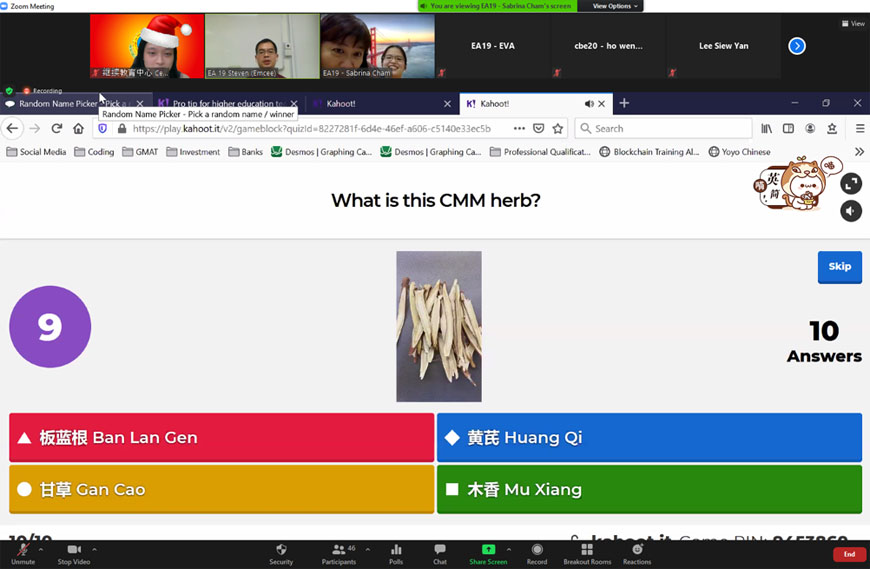Show next participants with blue arrow

click(797, 46)
